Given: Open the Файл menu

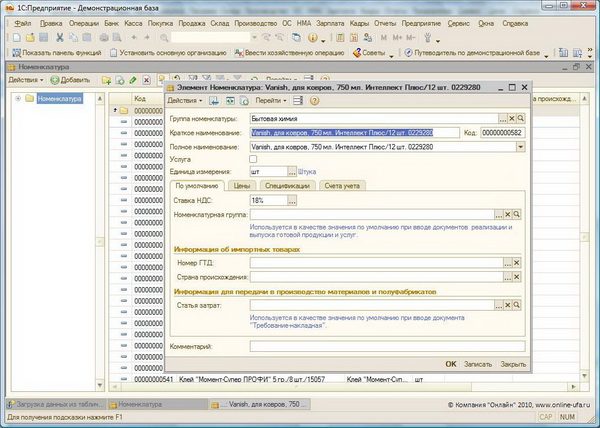Looking at the screenshot, I should (23, 23).
